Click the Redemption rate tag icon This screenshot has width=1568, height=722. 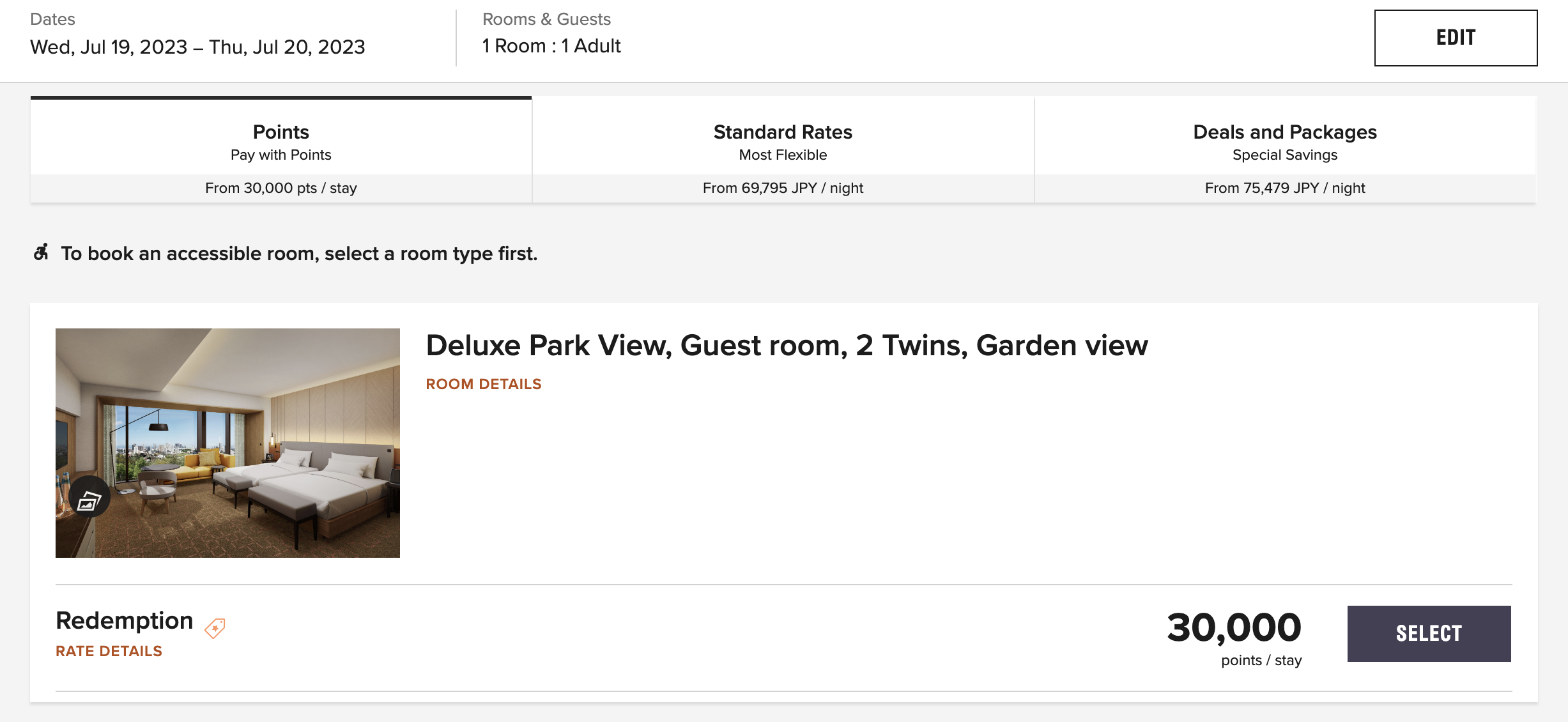point(215,627)
